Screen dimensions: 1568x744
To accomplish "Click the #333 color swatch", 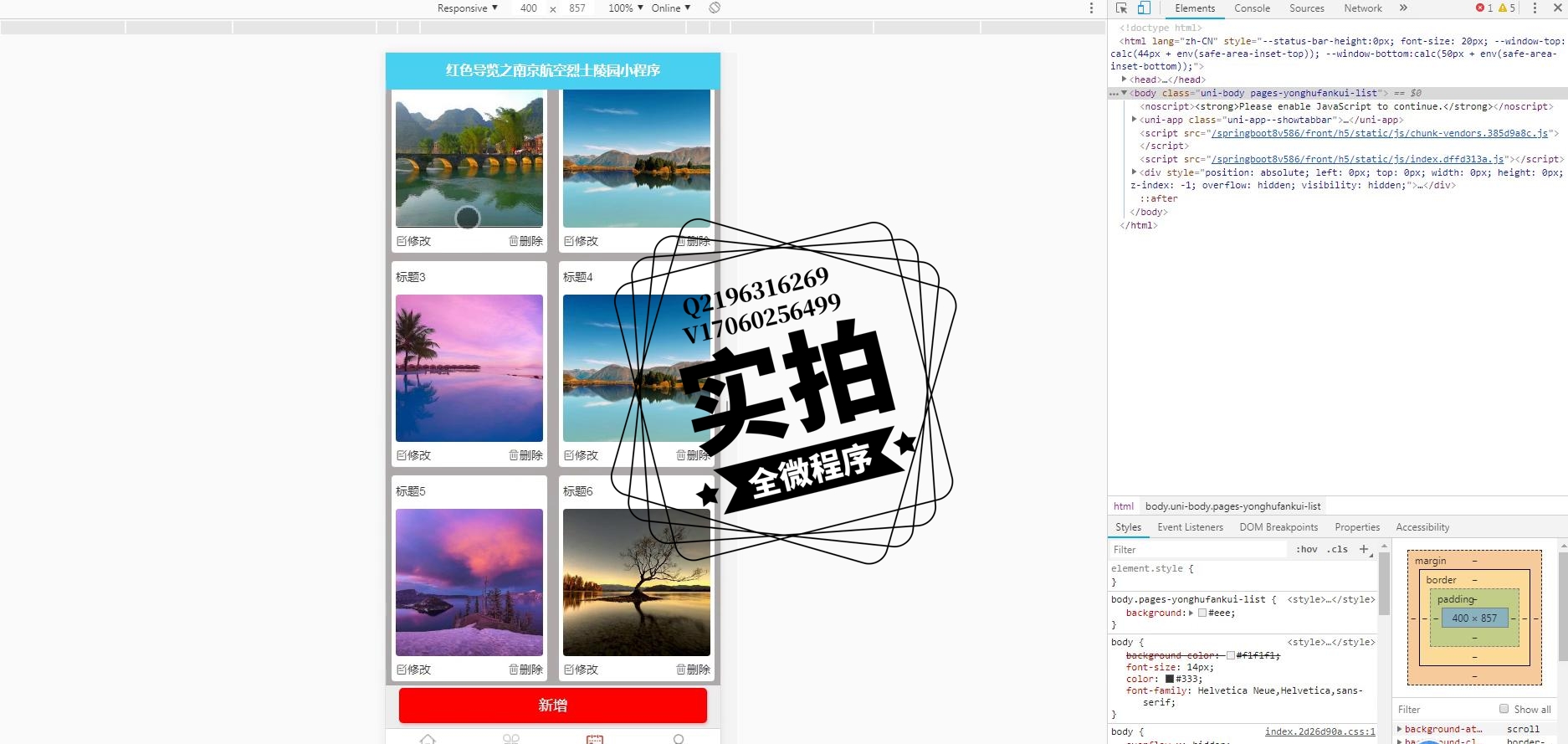I will pos(1170,679).
